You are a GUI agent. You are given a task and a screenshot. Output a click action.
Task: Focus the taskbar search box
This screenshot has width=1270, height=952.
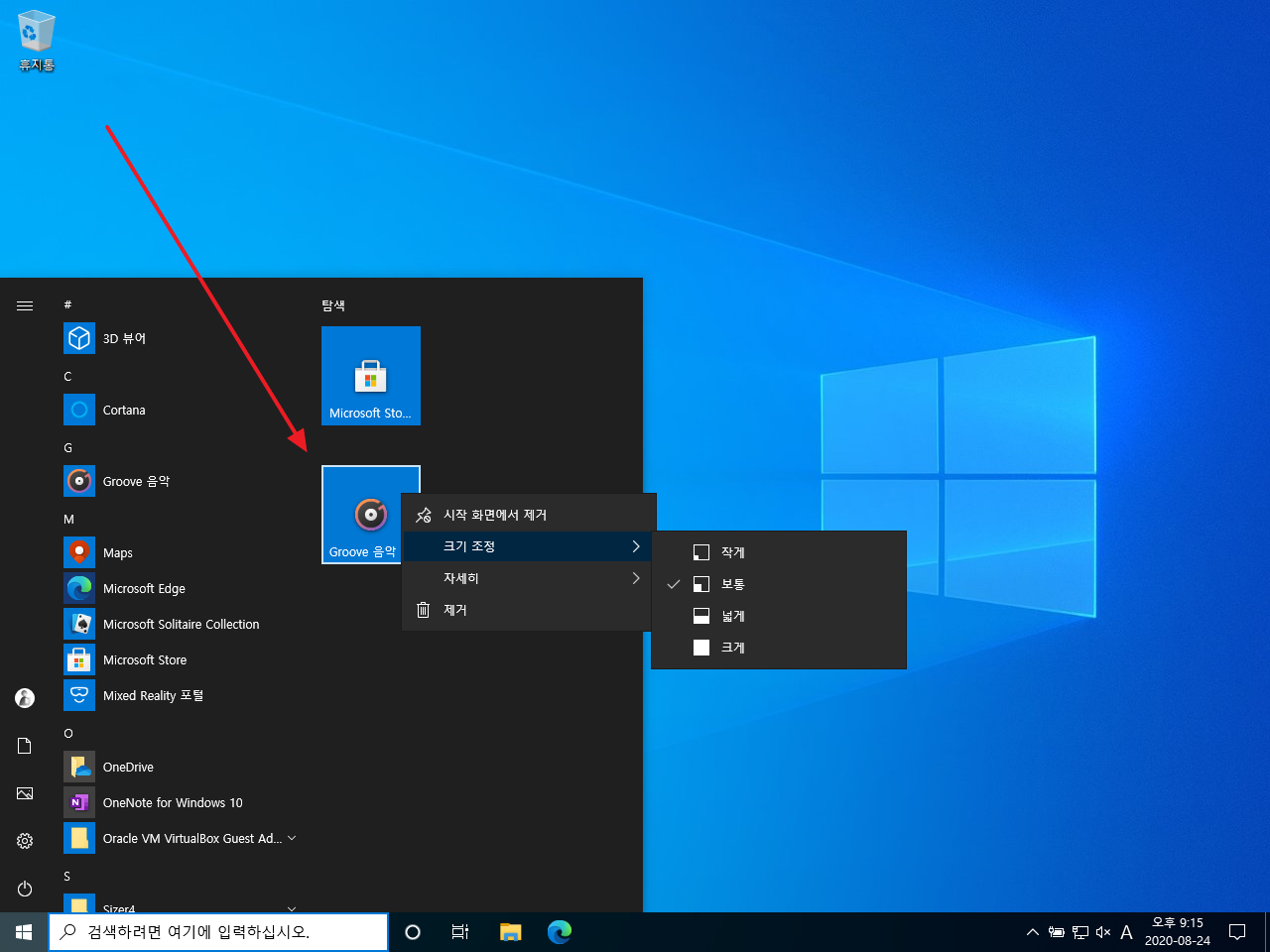click(218, 932)
